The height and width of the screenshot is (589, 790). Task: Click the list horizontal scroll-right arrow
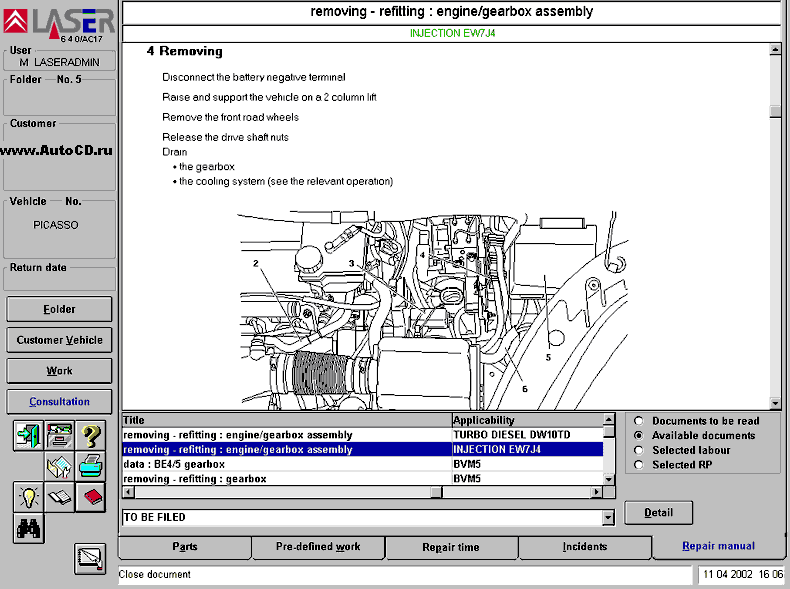point(597,492)
